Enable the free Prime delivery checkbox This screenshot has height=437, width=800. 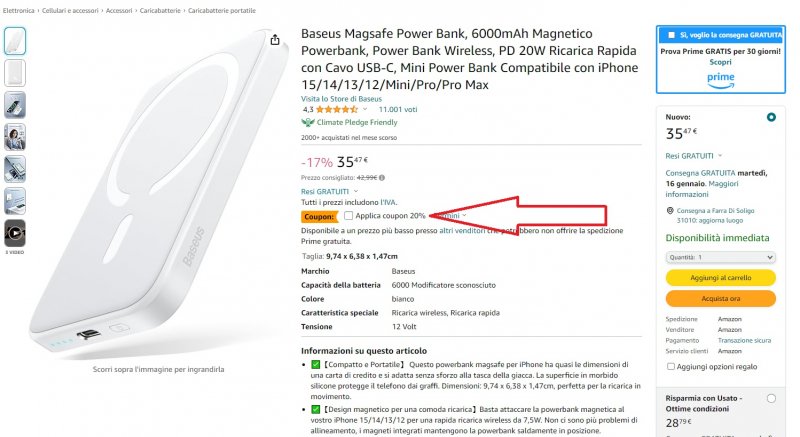pyautogui.click(x=672, y=34)
